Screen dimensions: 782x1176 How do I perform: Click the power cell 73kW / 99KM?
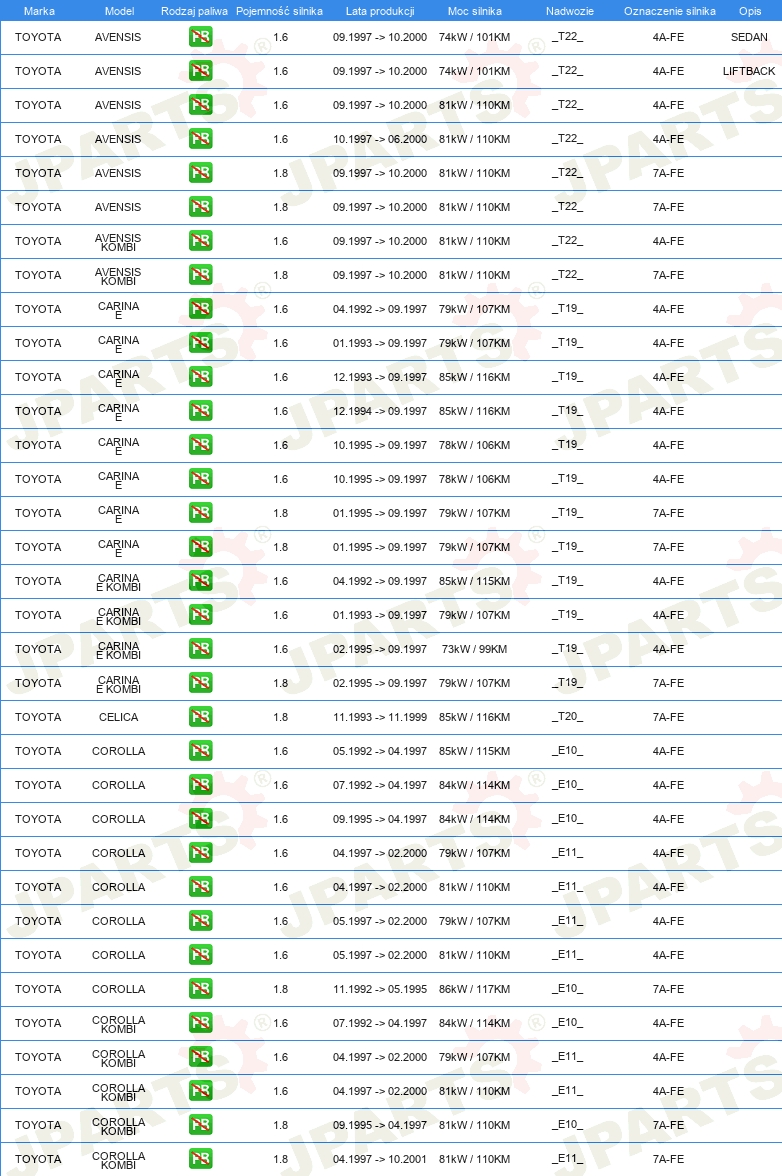click(475, 649)
